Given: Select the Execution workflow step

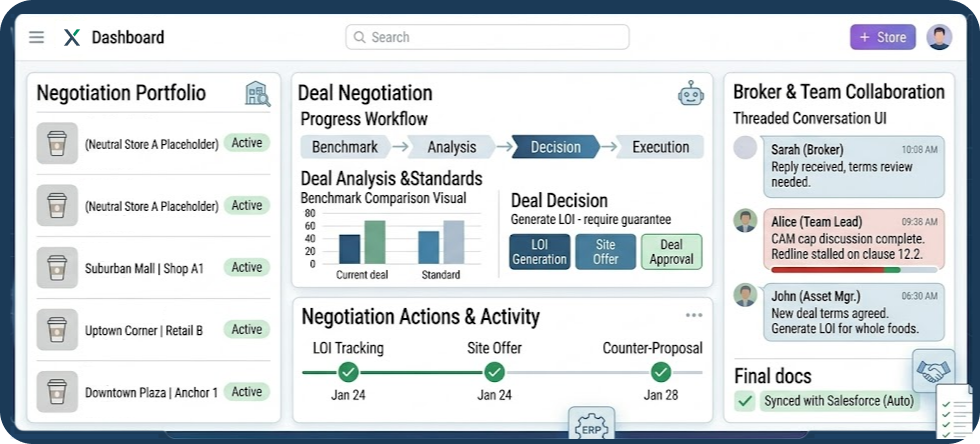Looking at the screenshot, I should click(x=660, y=147).
